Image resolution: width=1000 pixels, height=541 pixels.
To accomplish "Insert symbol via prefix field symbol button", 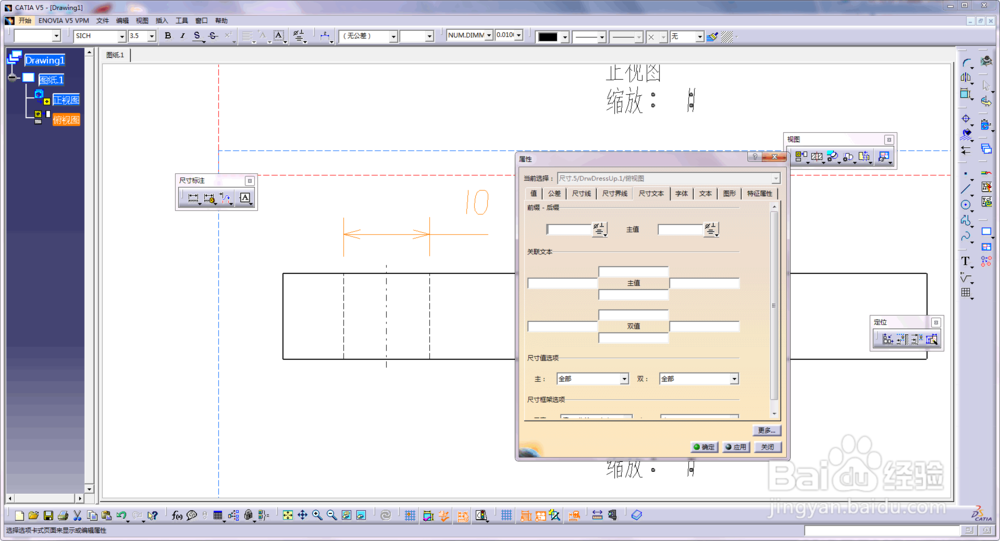I will point(599,229).
